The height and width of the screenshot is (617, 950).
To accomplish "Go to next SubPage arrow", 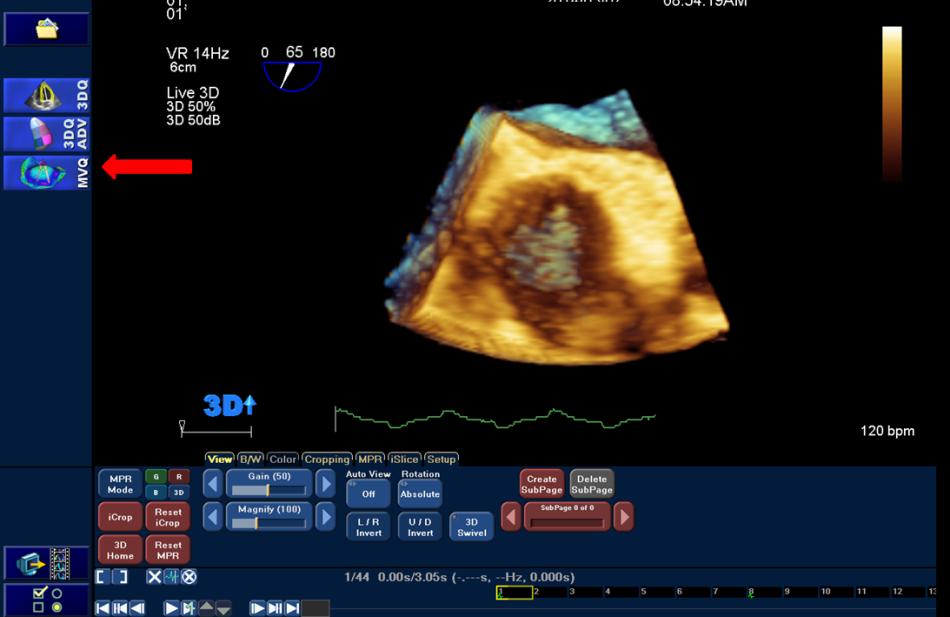I will pos(623,516).
